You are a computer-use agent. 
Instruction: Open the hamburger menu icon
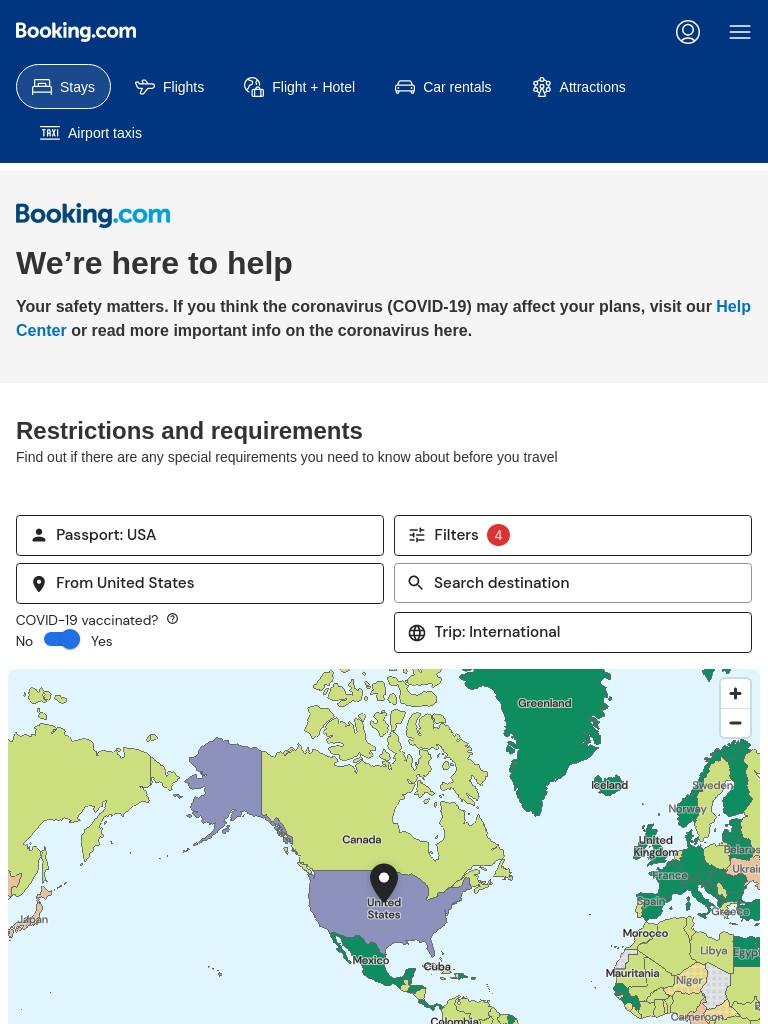coord(740,31)
